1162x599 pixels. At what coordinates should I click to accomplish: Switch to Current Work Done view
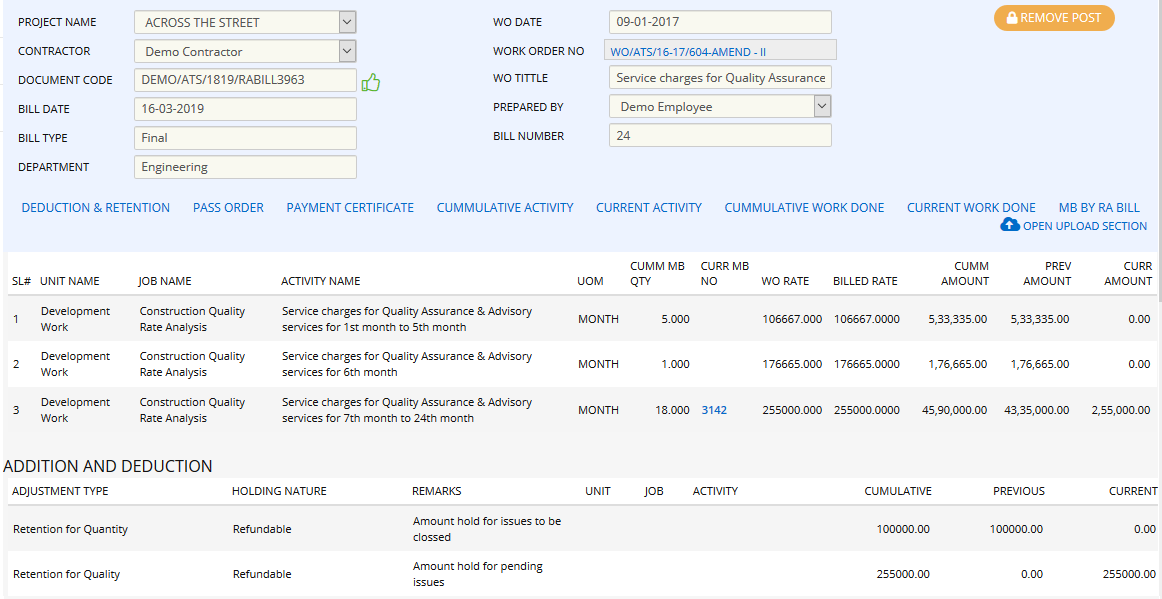(x=971, y=208)
